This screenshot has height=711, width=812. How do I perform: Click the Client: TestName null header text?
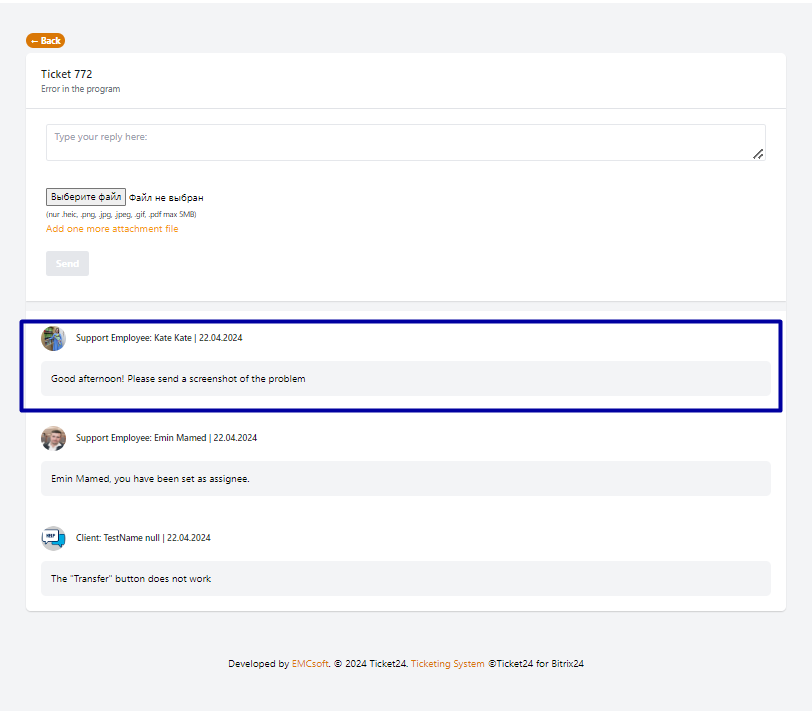tap(143, 538)
